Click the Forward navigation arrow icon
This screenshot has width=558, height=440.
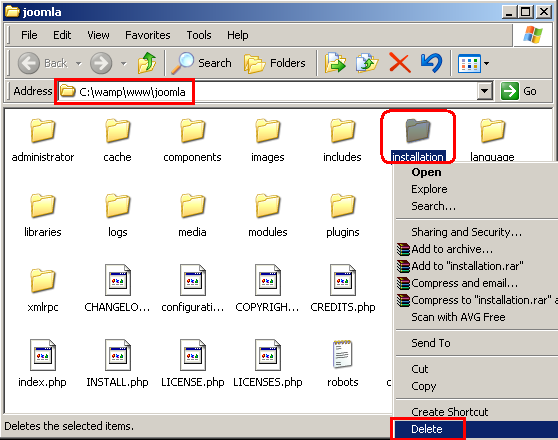coord(101,63)
